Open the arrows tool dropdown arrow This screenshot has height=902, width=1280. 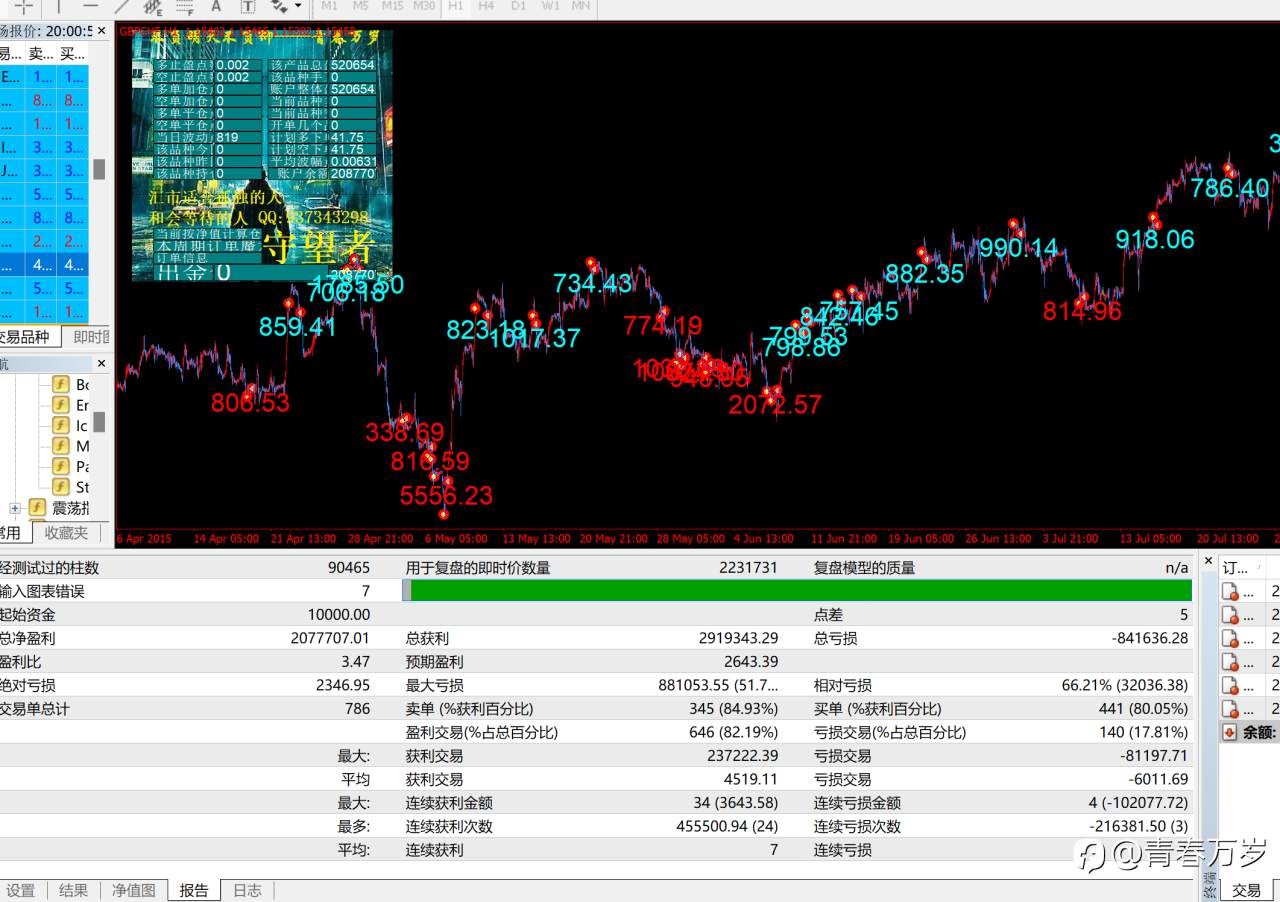[x=297, y=6]
